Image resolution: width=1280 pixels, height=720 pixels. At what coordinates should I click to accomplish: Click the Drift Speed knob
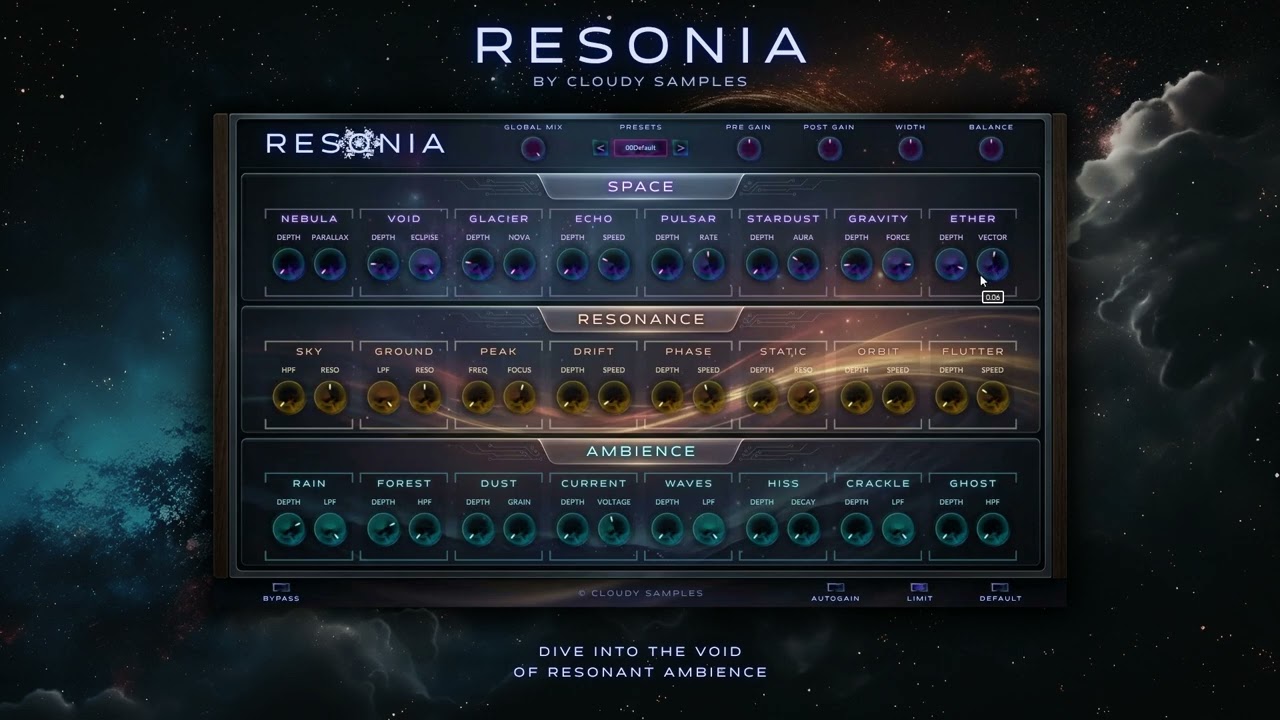pyautogui.click(x=614, y=397)
